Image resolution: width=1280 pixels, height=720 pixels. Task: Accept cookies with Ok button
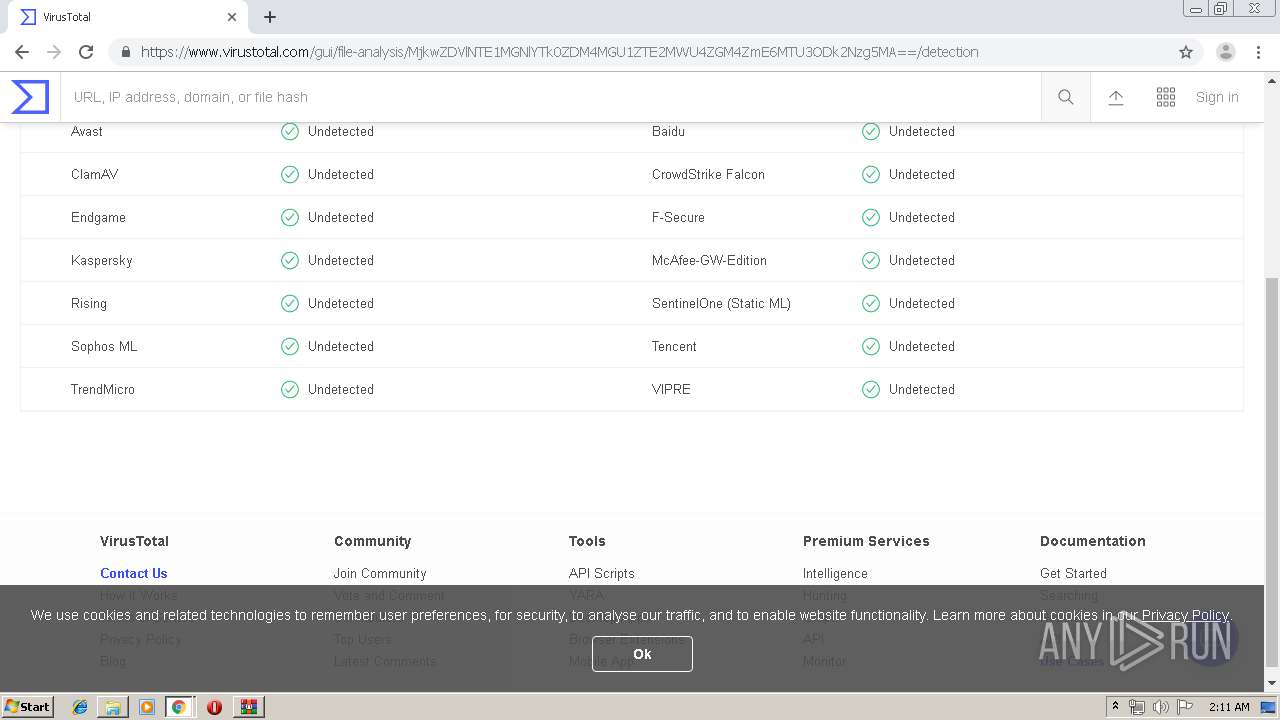pos(642,653)
